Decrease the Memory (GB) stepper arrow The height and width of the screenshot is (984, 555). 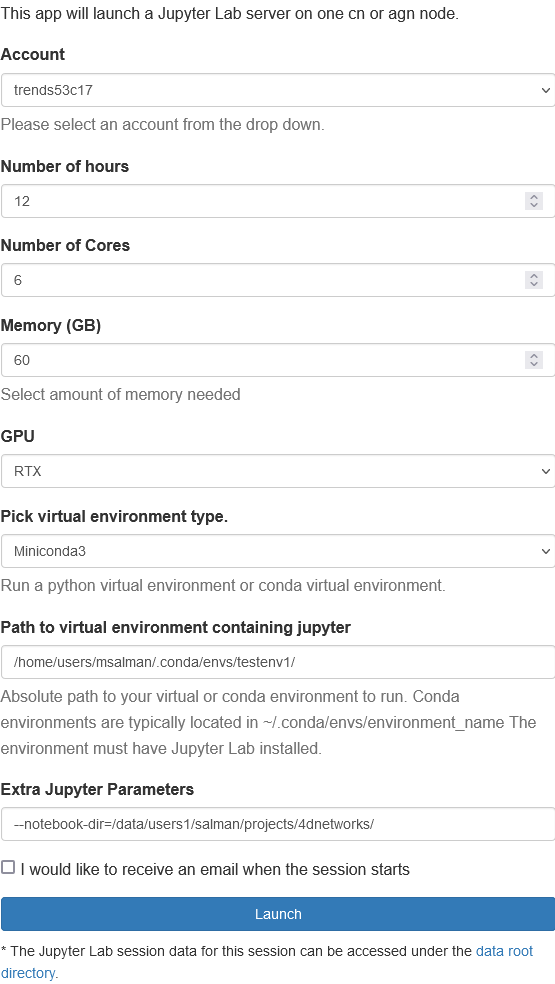click(534, 364)
